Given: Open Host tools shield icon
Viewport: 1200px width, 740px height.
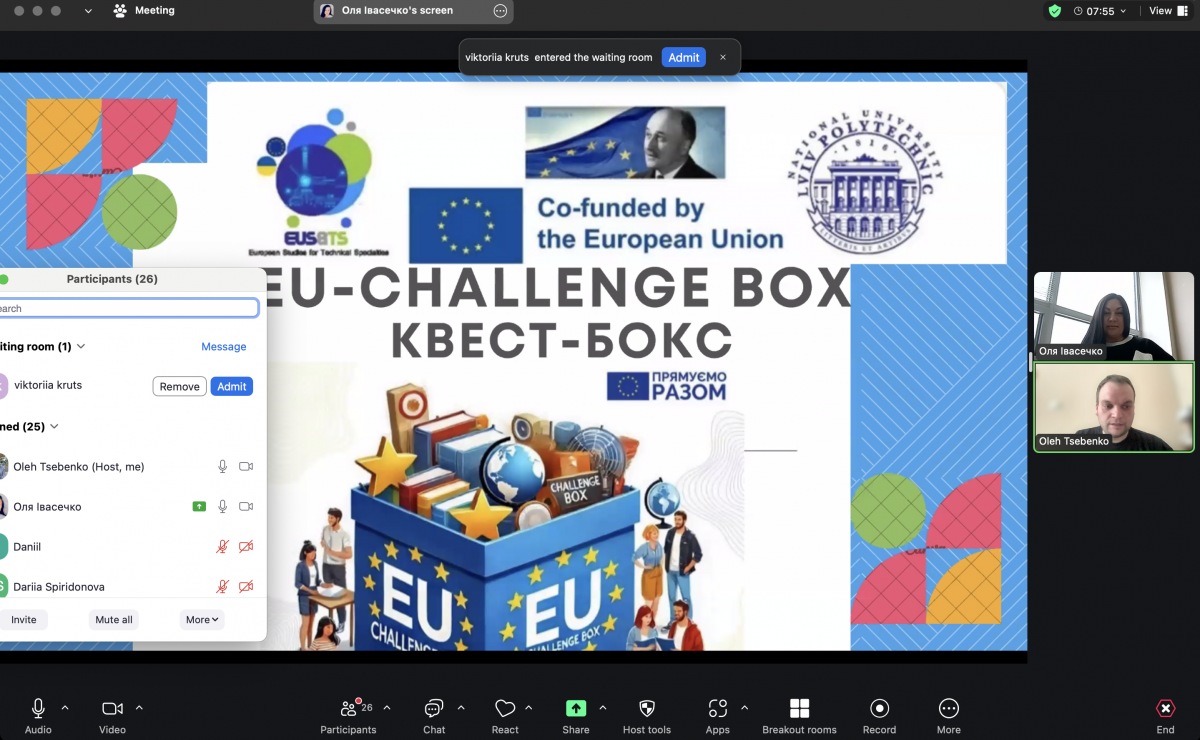Looking at the screenshot, I should point(647,709).
